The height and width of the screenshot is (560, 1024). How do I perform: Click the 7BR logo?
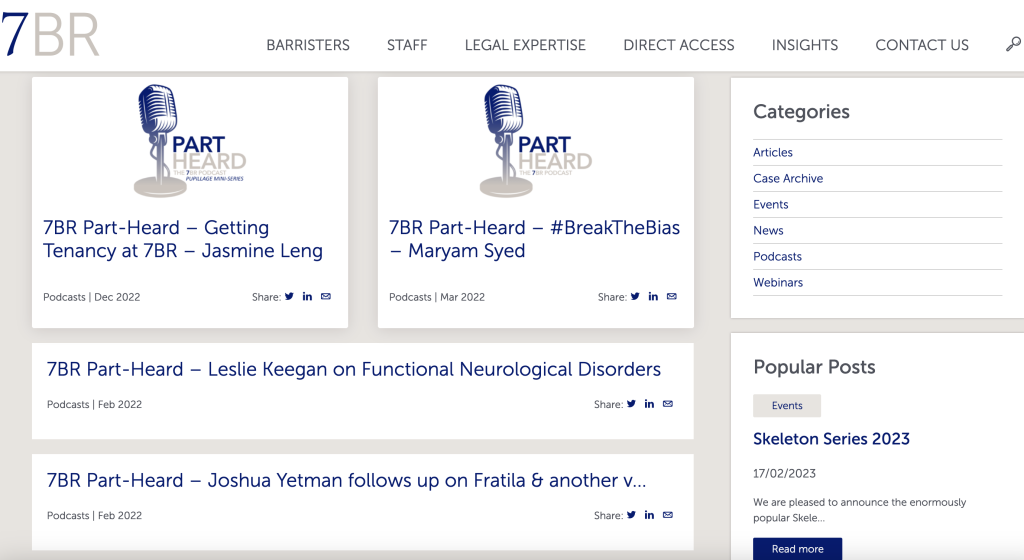click(50, 35)
